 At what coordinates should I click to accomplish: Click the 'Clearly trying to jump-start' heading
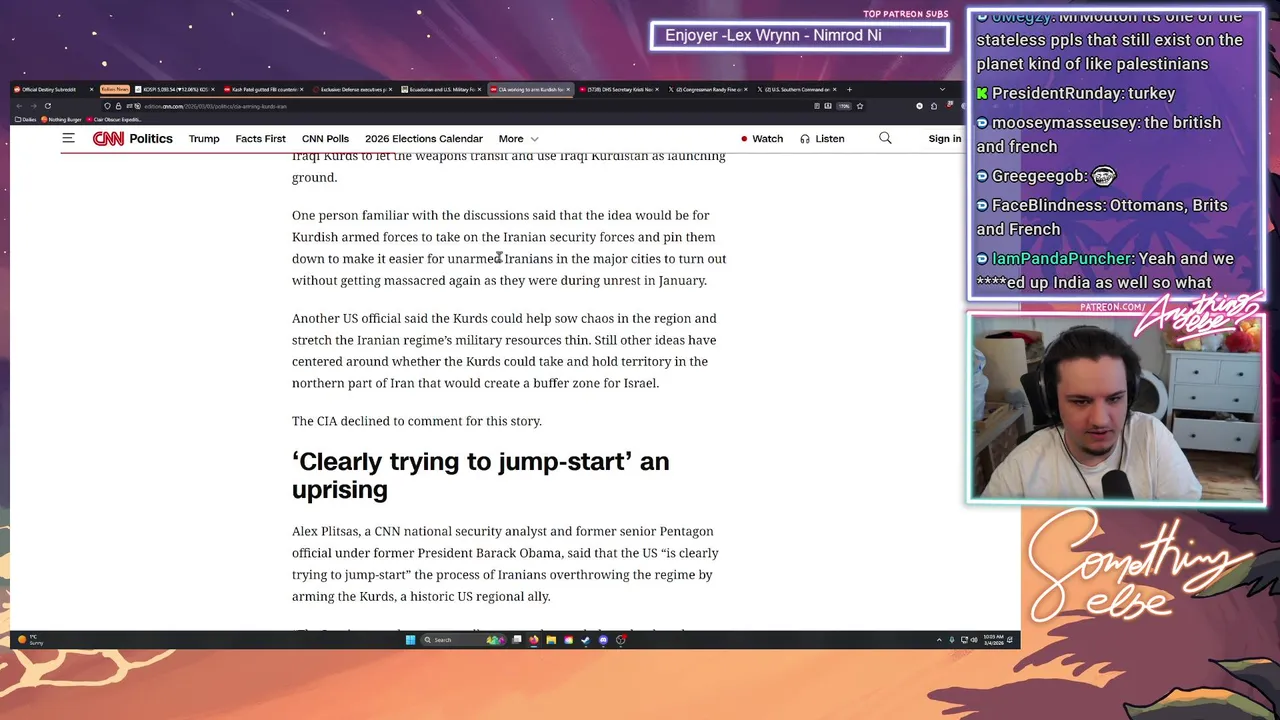point(480,475)
